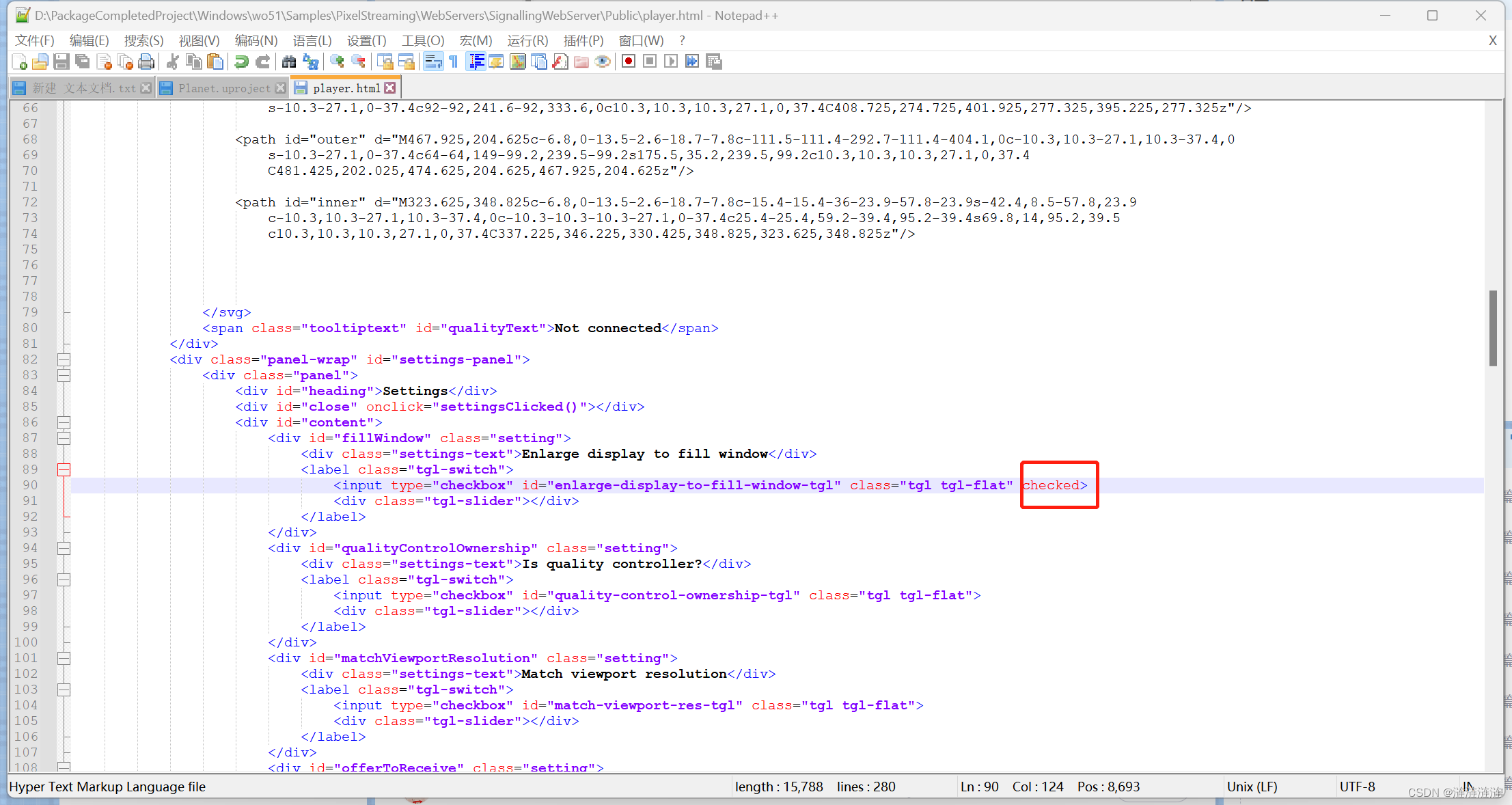Collapse fold at line 101 matchViewportResolution

click(x=64, y=658)
